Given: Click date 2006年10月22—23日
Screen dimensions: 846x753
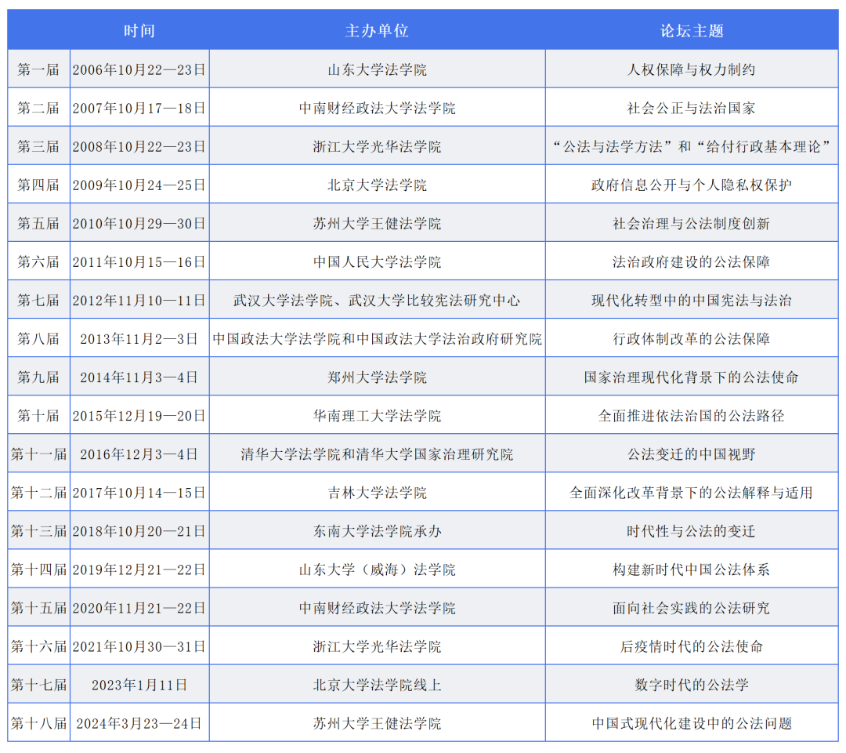Looking at the screenshot, I should point(139,70).
